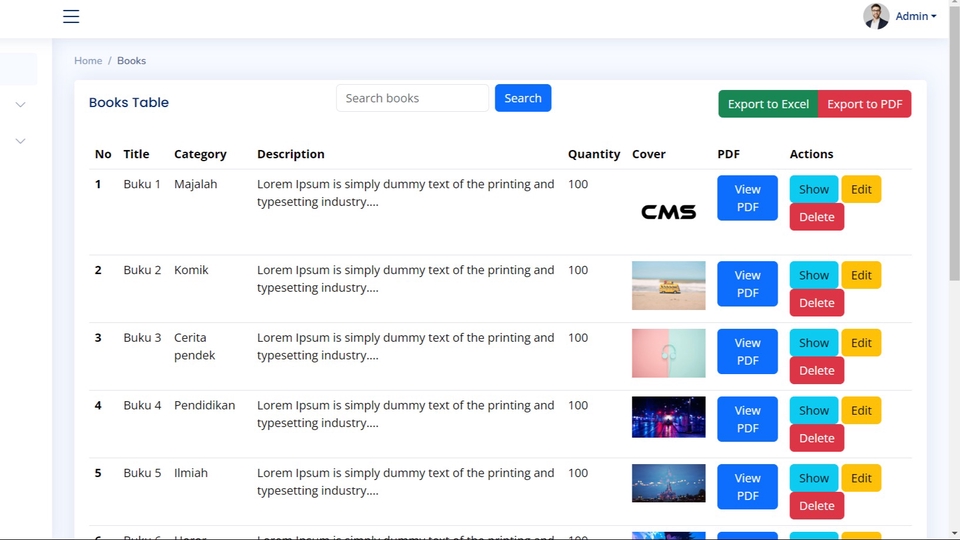
Task: Open the beach cover of Buku 2
Action: click(x=669, y=285)
